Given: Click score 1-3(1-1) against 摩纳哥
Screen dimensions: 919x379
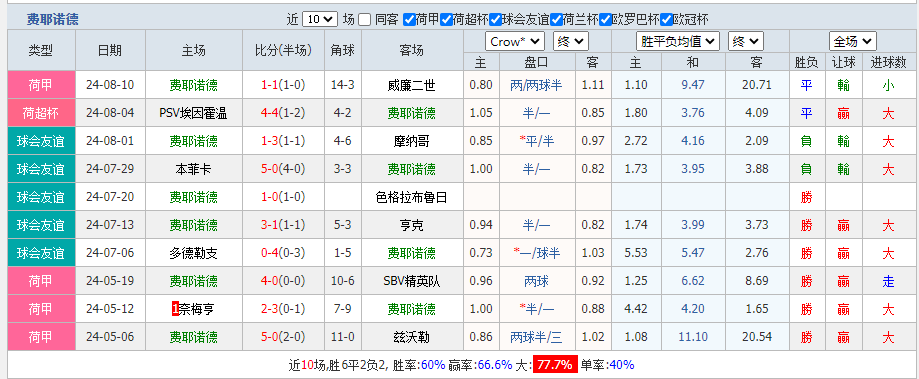Looking at the screenshot, I should point(284,141).
